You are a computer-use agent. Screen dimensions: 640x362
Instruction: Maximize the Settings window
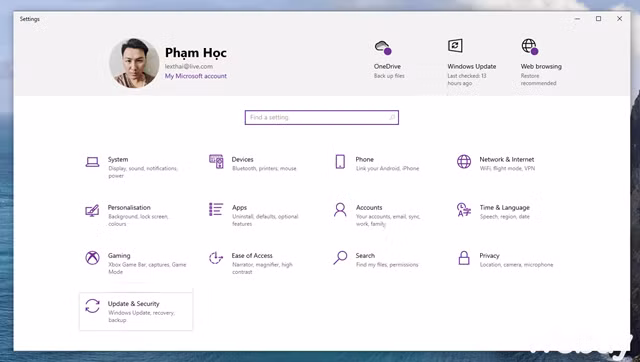tap(598, 18)
